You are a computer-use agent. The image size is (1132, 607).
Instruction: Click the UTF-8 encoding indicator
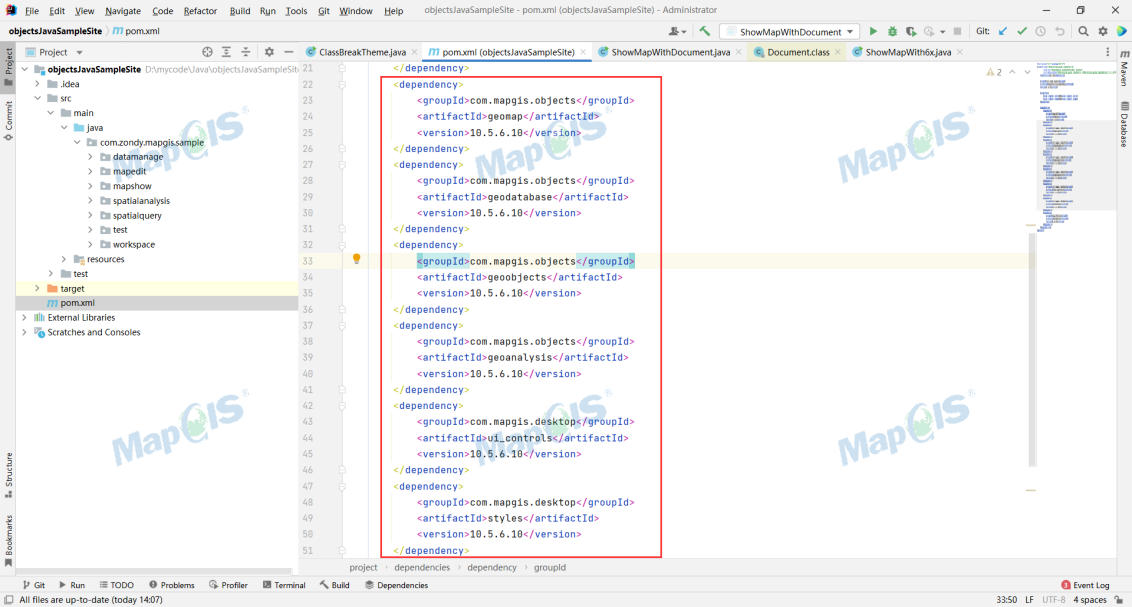coord(1053,600)
